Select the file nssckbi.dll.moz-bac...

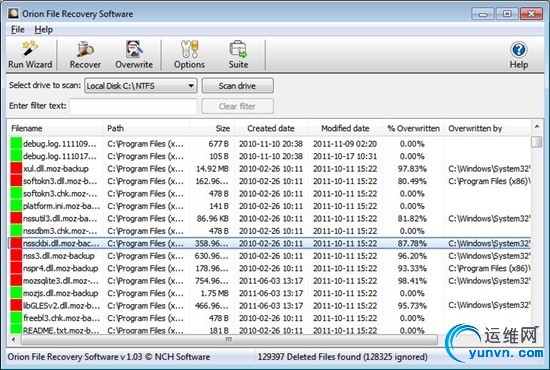coord(61,243)
